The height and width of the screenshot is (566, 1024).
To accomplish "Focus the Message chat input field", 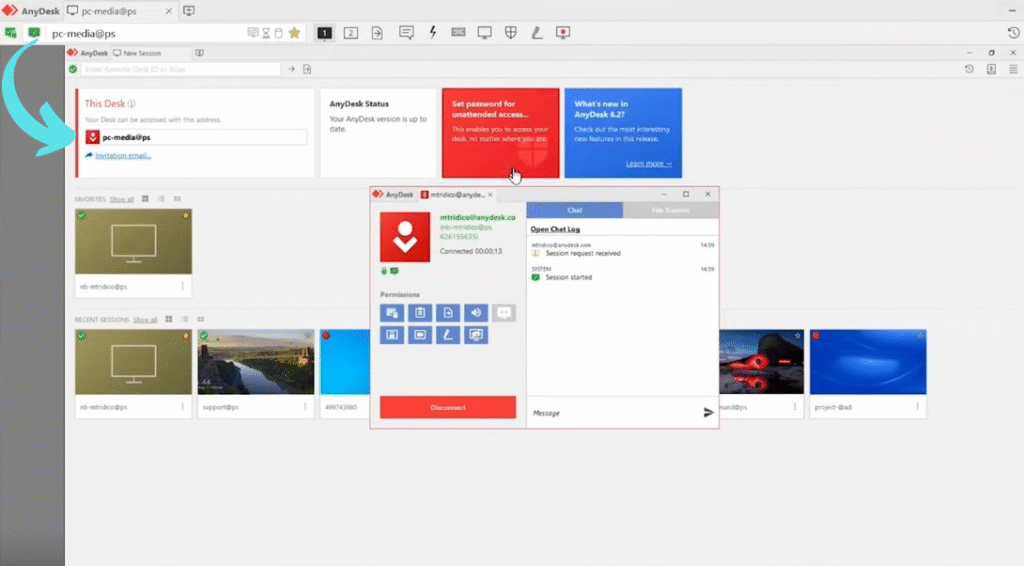I will point(613,413).
